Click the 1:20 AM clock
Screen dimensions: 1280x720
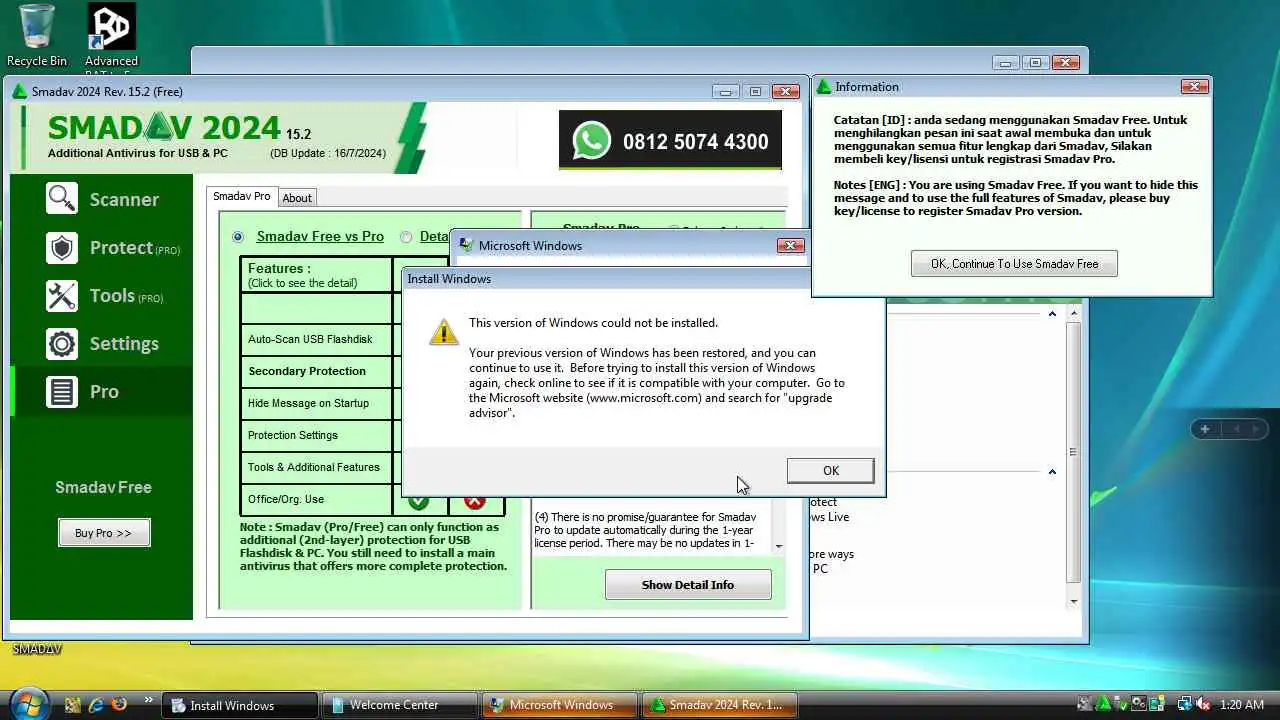pyautogui.click(x=1242, y=705)
